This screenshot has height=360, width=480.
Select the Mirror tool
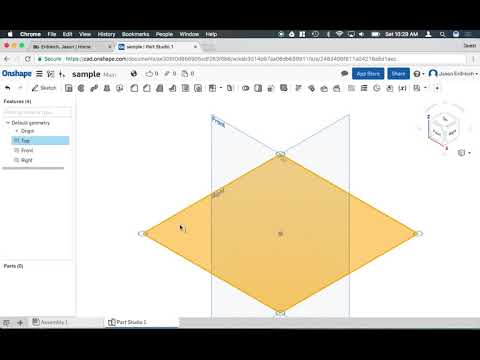(230, 88)
